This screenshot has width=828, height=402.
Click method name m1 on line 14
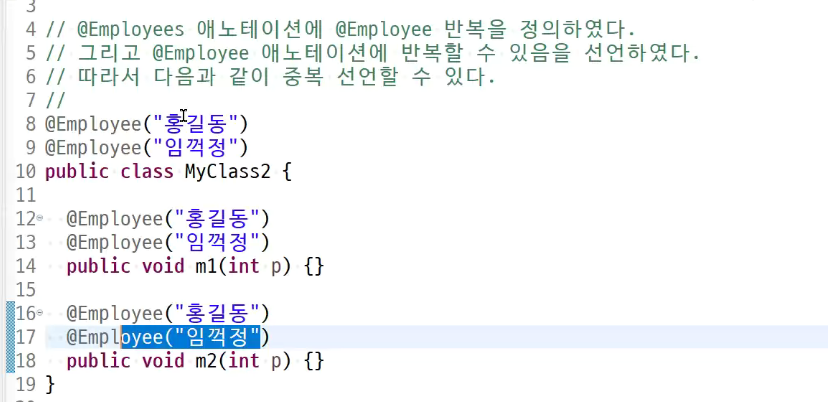(206, 267)
